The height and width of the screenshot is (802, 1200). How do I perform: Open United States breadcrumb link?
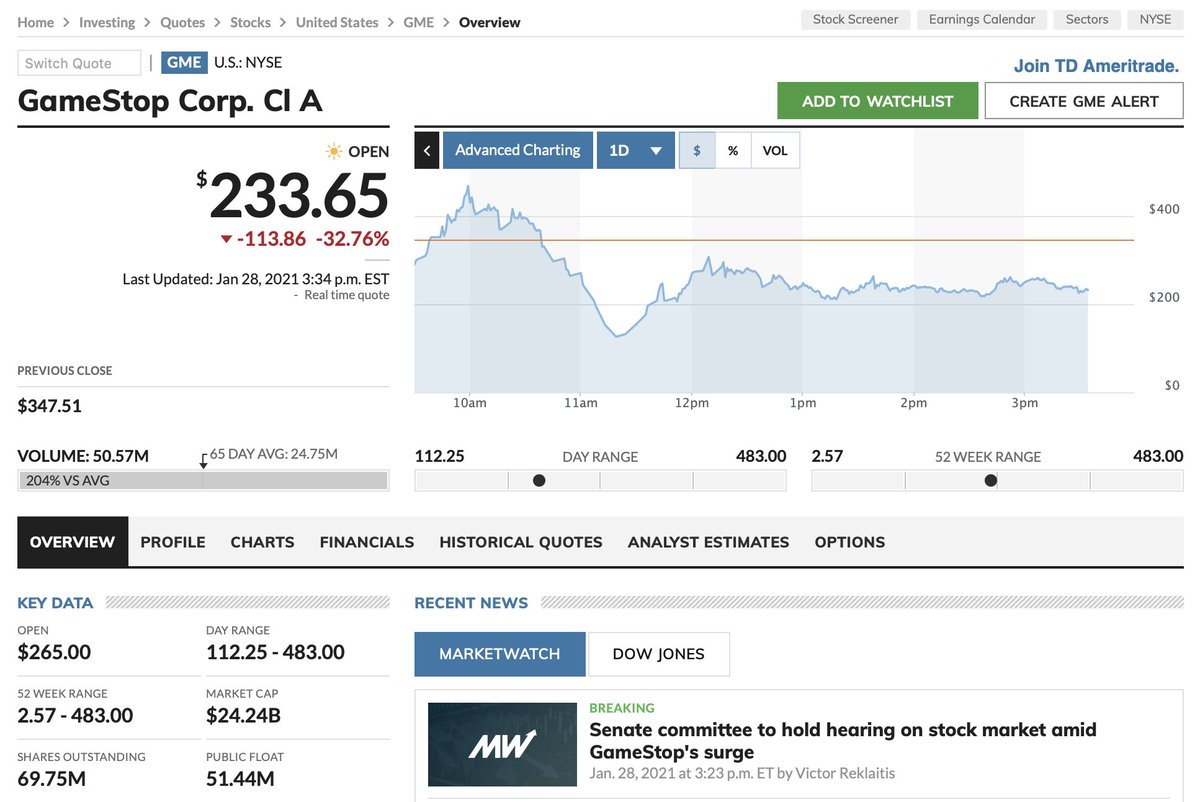point(336,22)
